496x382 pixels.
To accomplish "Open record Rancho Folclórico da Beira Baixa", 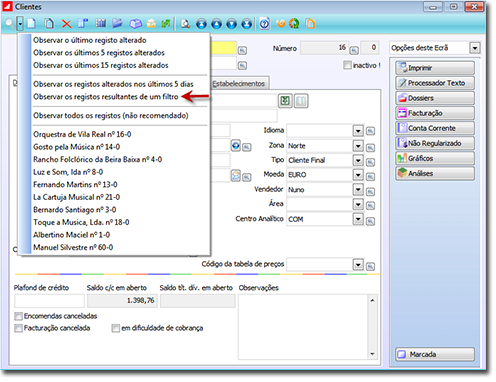I will point(97,160).
